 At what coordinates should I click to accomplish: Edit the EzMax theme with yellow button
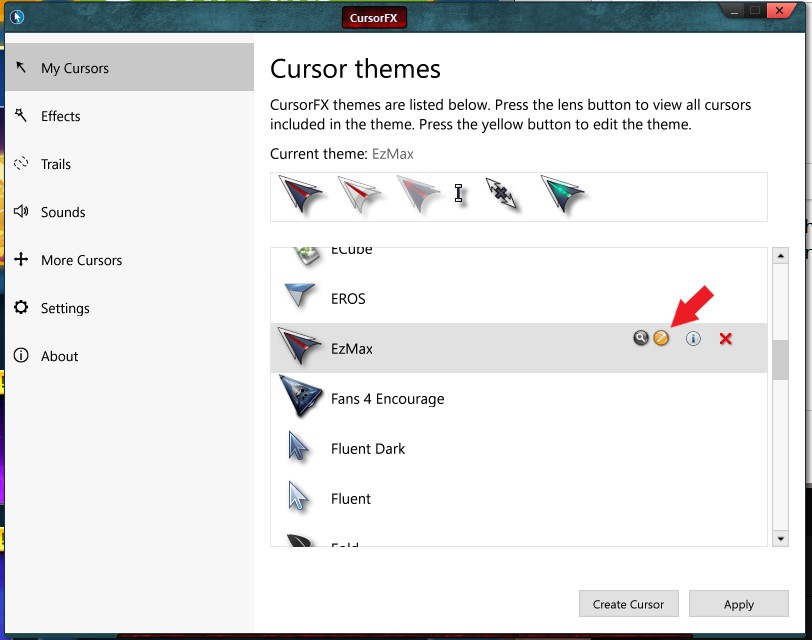(x=661, y=338)
